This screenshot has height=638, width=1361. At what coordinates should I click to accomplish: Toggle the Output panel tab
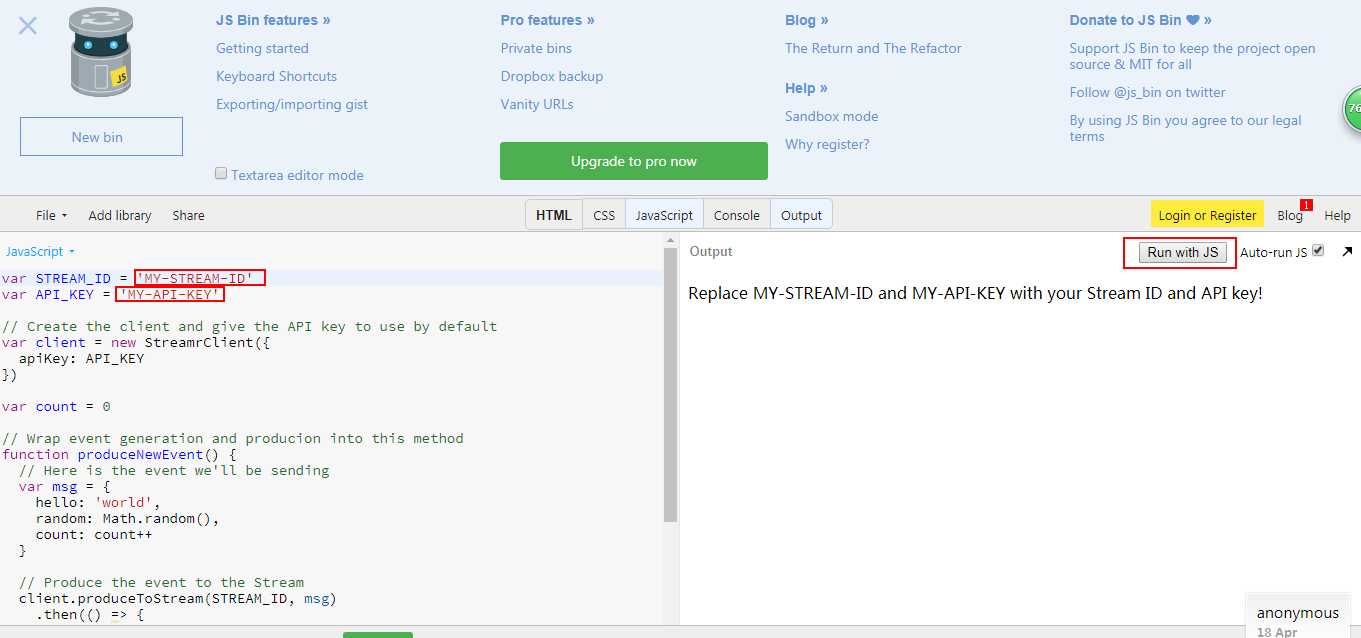tap(801, 215)
